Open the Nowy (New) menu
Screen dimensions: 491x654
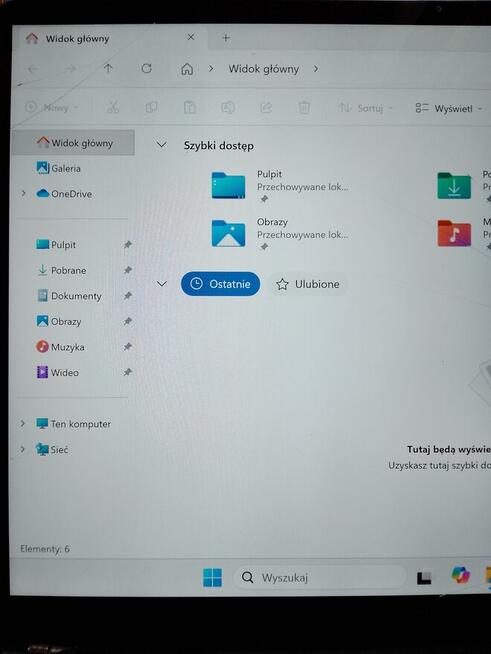pos(52,108)
